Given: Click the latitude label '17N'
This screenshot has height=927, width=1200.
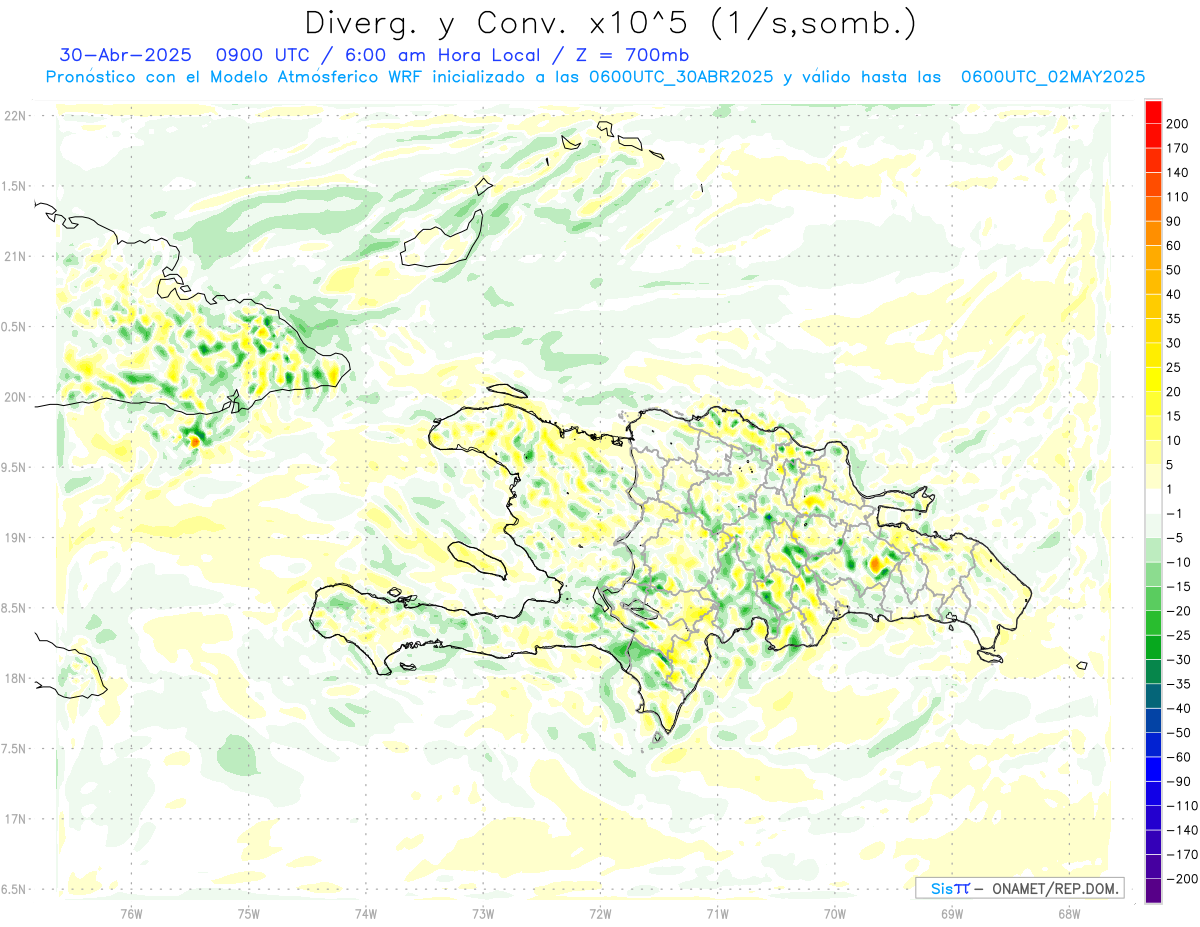Looking at the screenshot, I should [x=14, y=819].
